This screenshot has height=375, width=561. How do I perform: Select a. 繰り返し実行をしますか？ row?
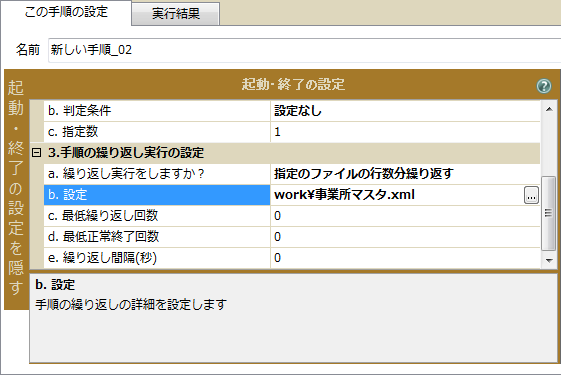[157, 174]
